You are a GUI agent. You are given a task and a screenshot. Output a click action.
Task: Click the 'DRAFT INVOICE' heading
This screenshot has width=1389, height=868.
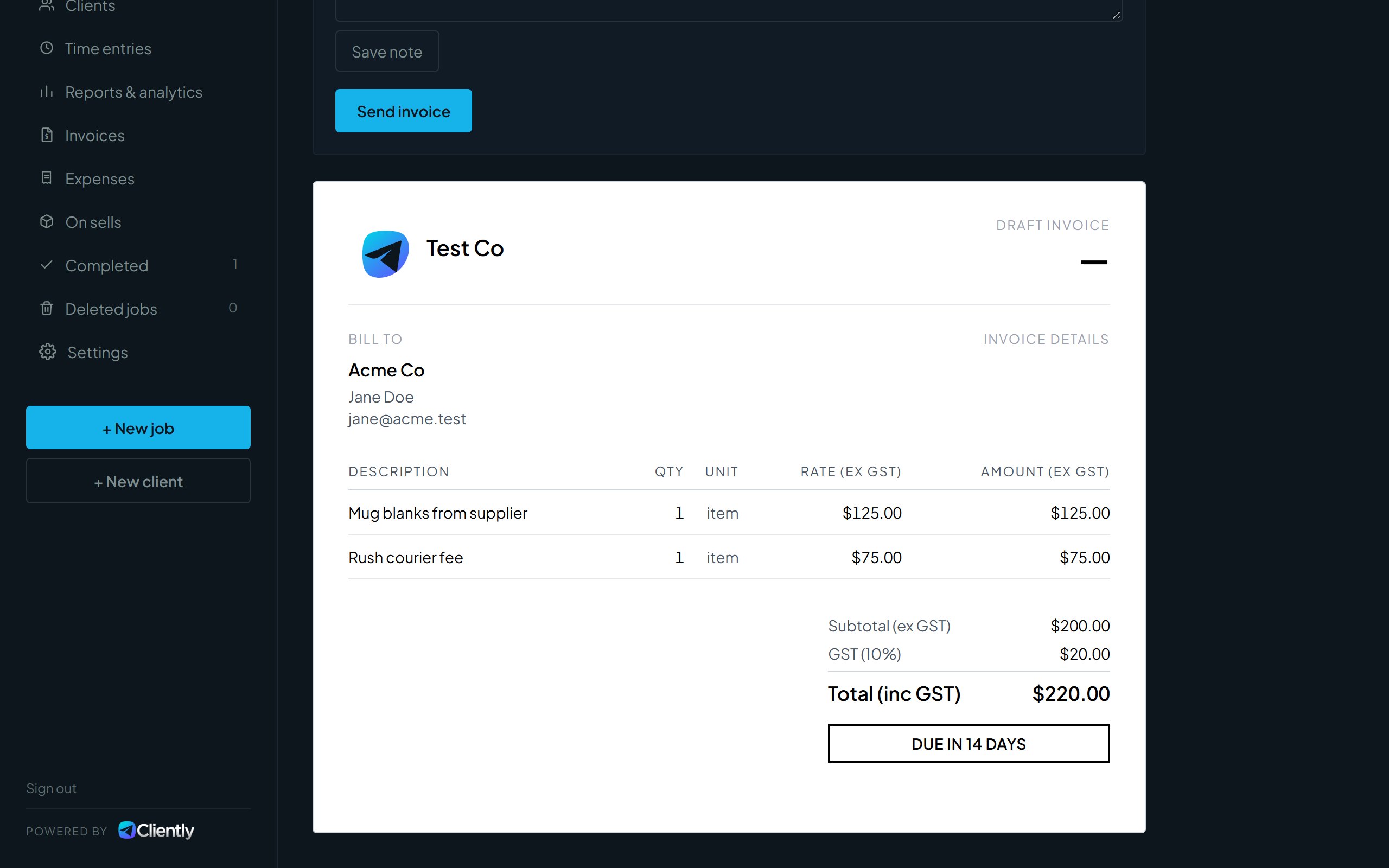click(x=1053, y=225)
